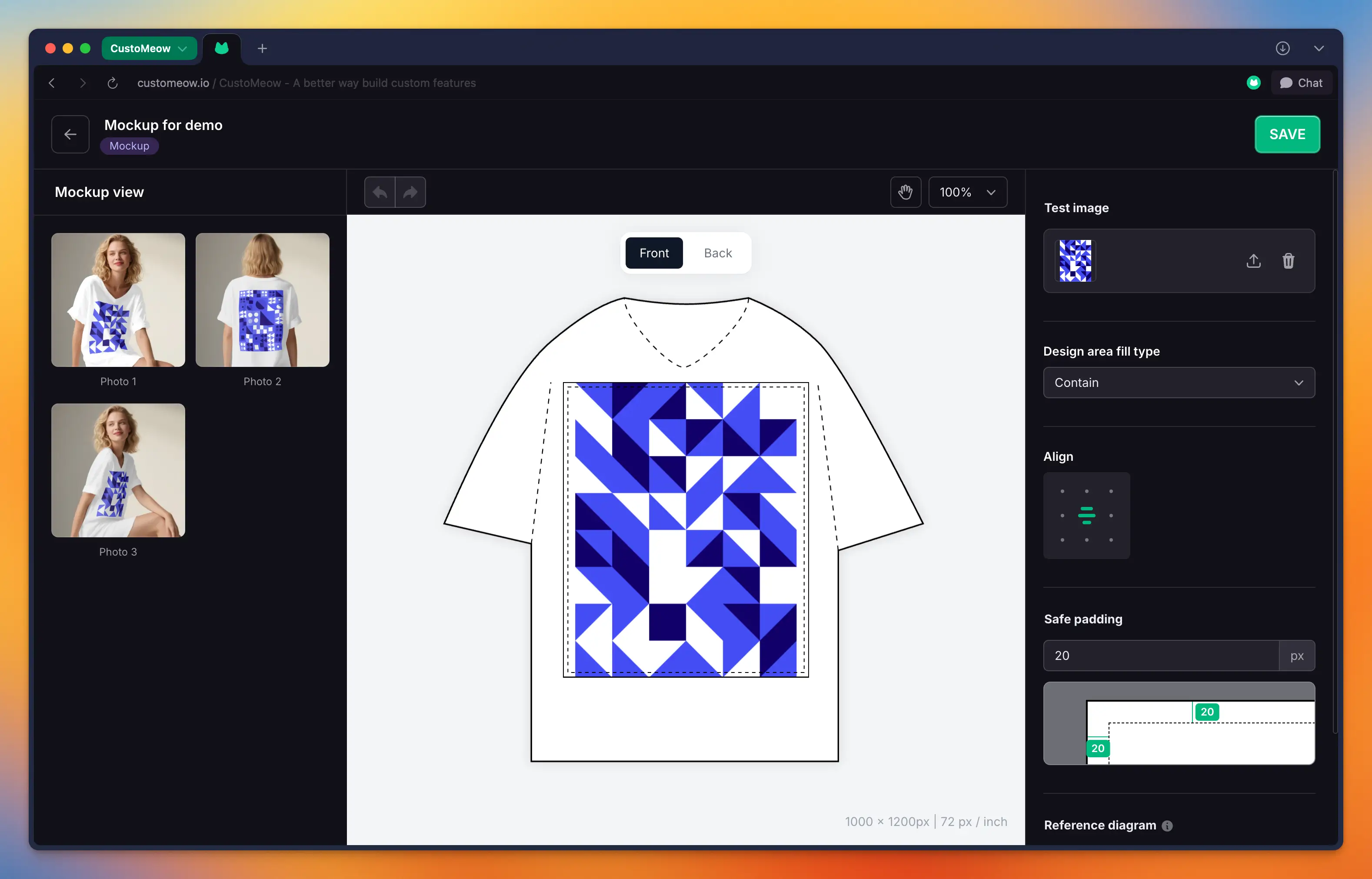Align design to top left

[x=1062, y=491]
